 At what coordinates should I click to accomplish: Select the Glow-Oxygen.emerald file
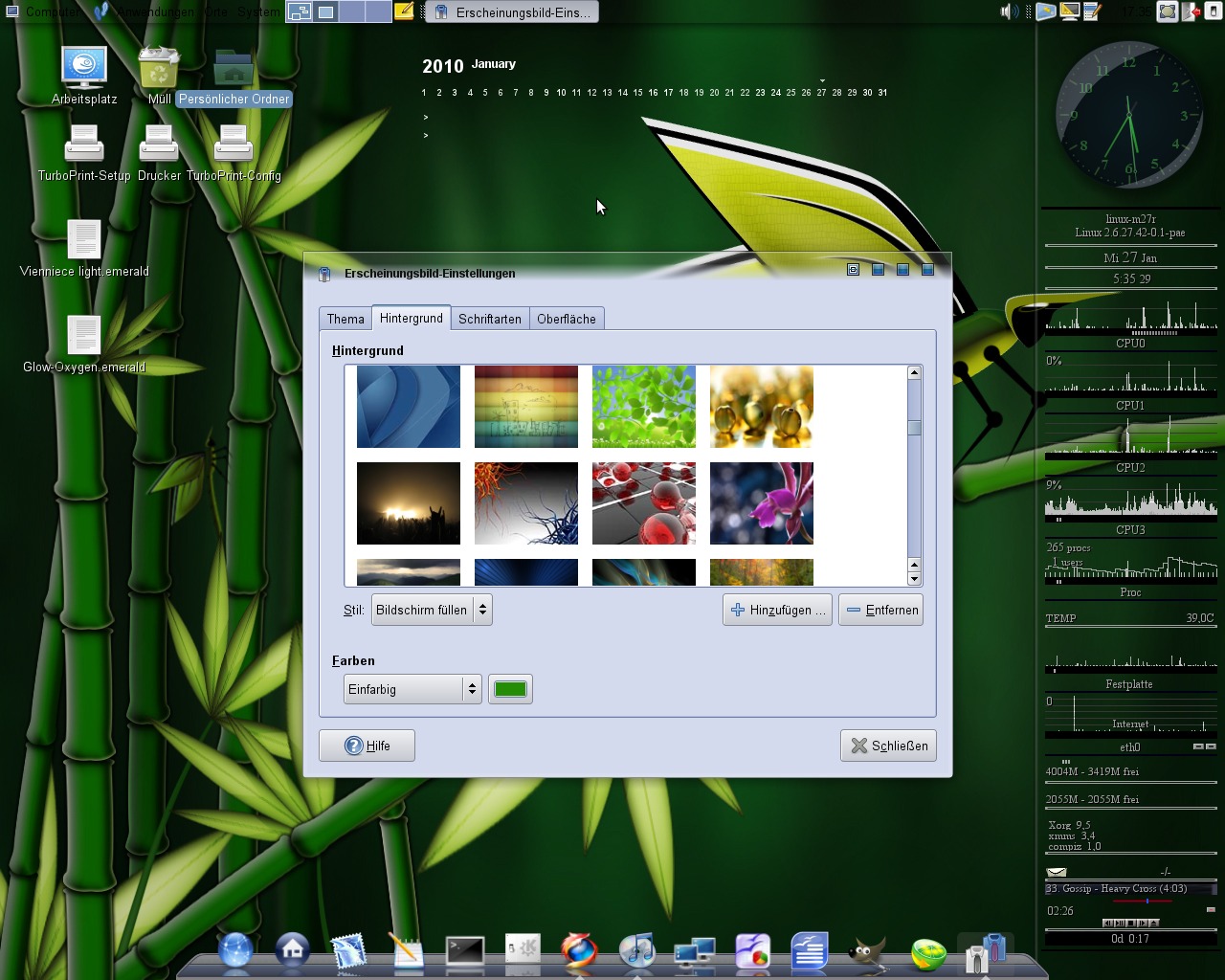(x=84, y=345)
